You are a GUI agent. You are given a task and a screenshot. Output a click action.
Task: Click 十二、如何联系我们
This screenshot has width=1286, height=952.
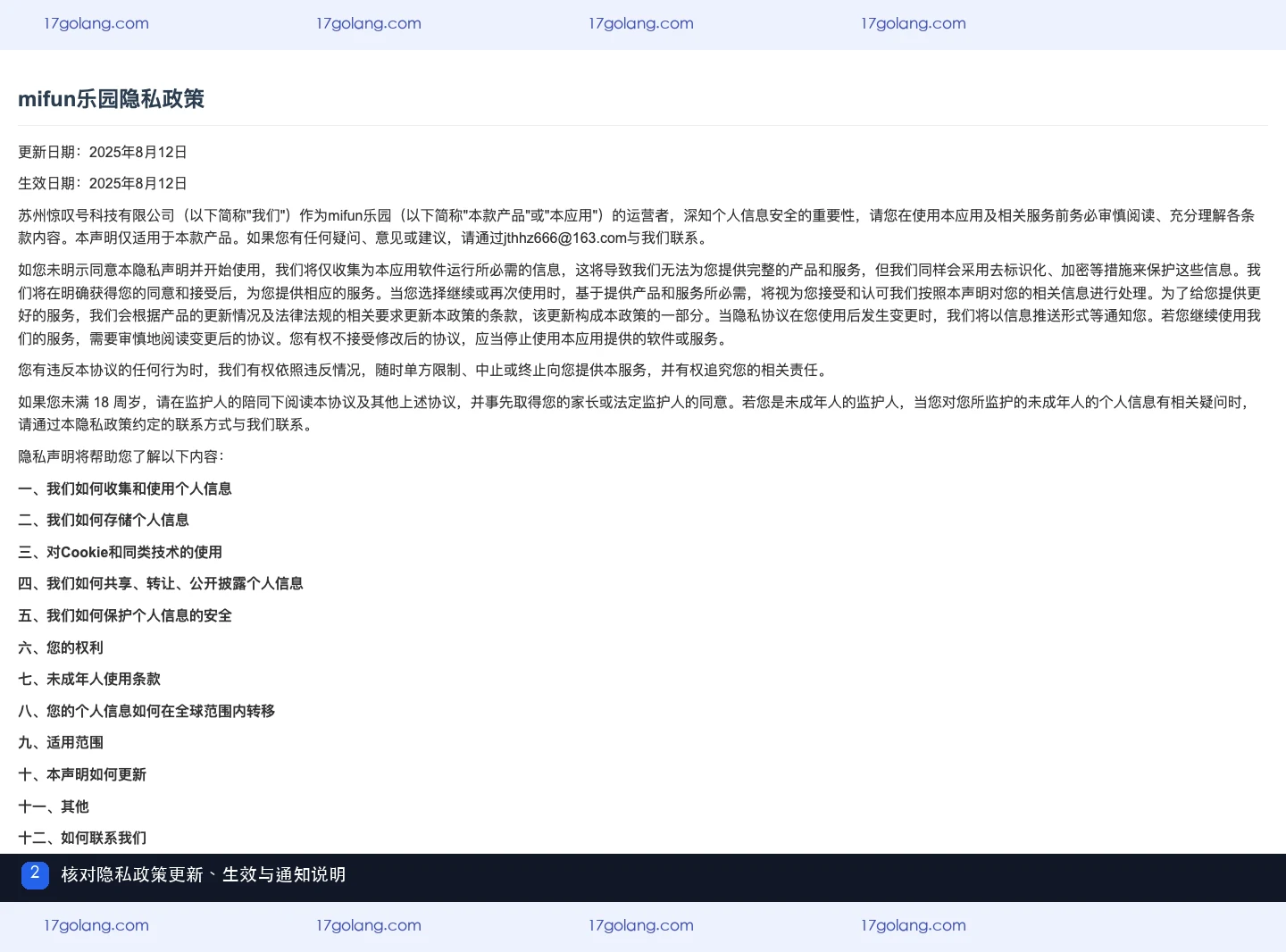tap(82, 838)
